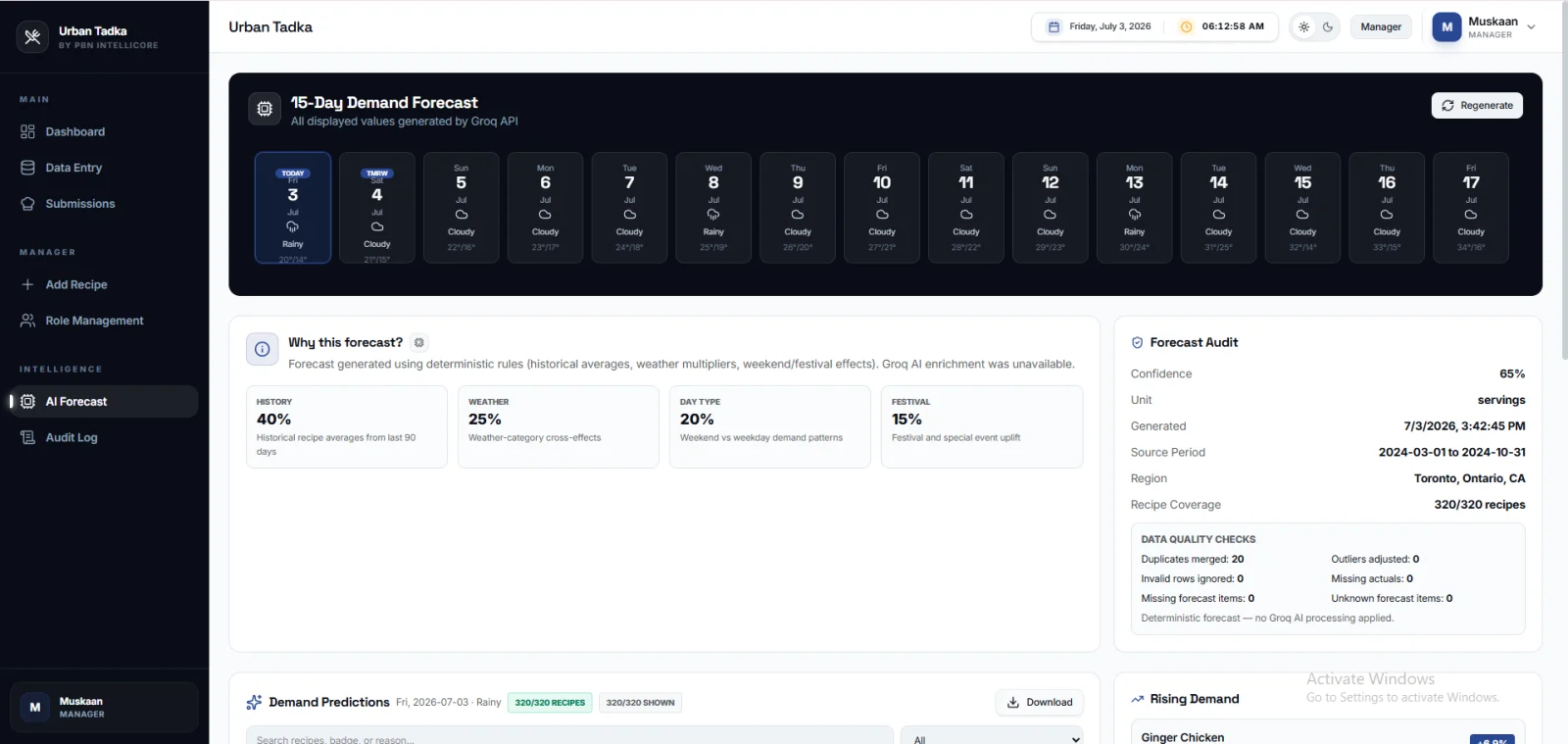The height and width of the screenshot is (744, 1568).
Task: Click Duplicates merged: 20 text
Action: (x=1193, y=559)
